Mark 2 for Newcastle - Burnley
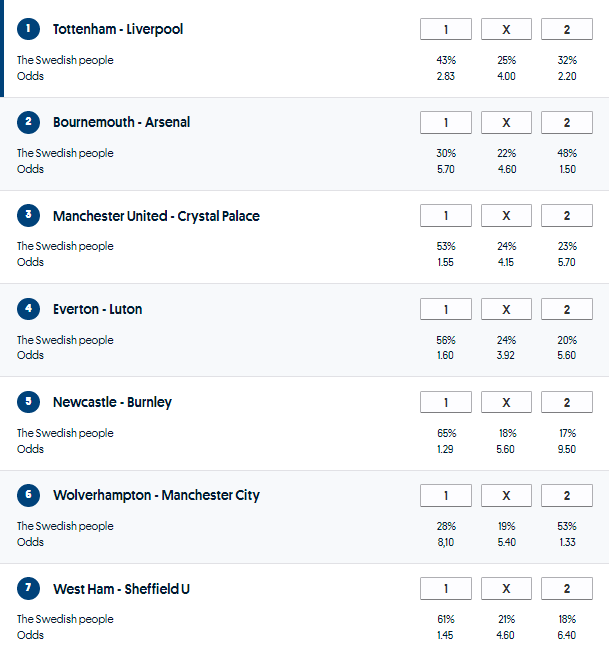This screenshot has height=655, width=609. 567,403
